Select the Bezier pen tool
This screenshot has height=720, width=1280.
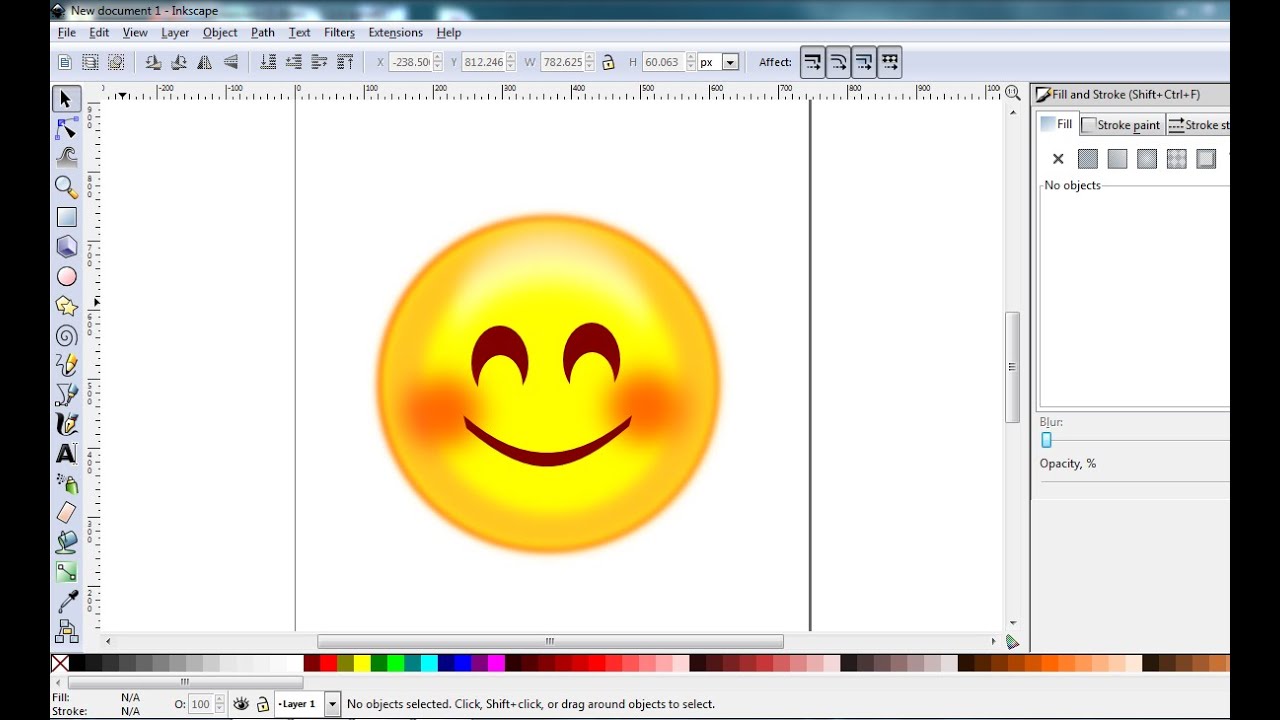click(x=66, y=394)
